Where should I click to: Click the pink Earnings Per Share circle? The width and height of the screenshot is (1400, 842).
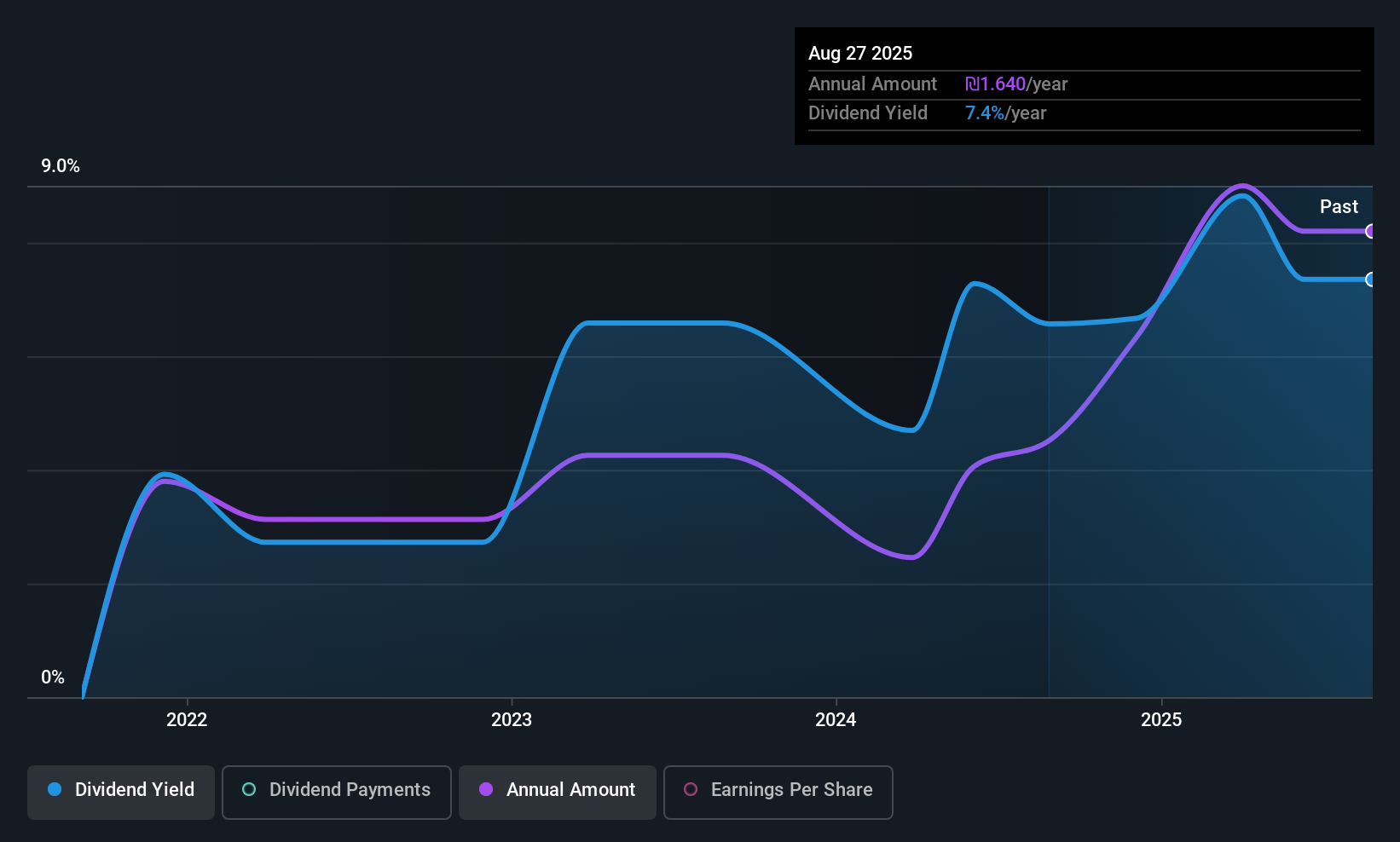tap(691, 789)
